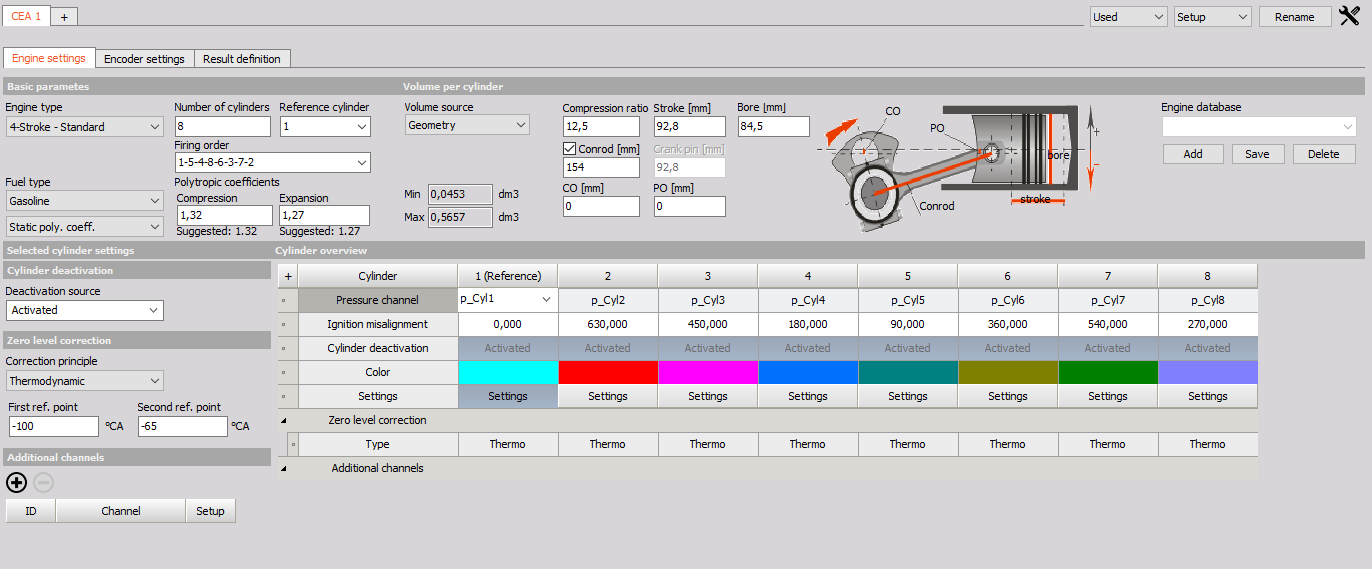Click the plus corner cell of cylinder table

(288, 276)
